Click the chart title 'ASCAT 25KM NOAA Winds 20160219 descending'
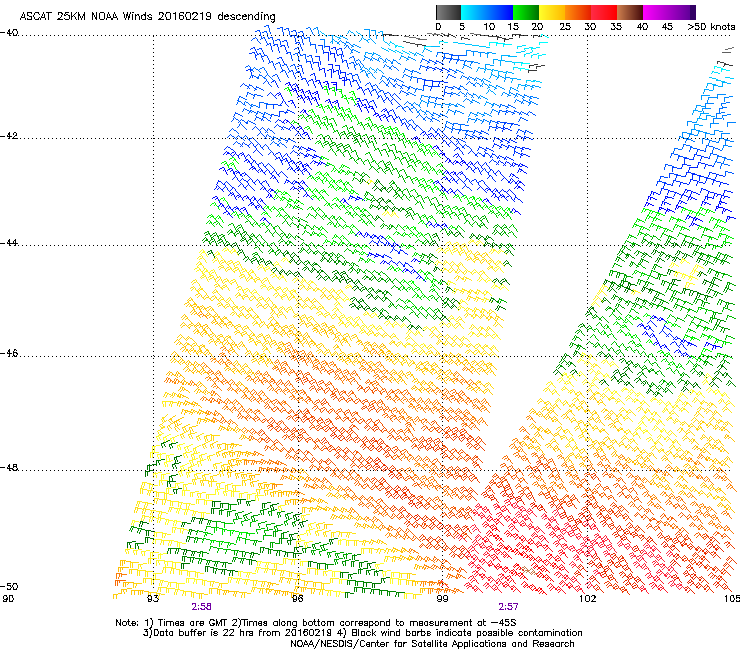 point(147,17)
